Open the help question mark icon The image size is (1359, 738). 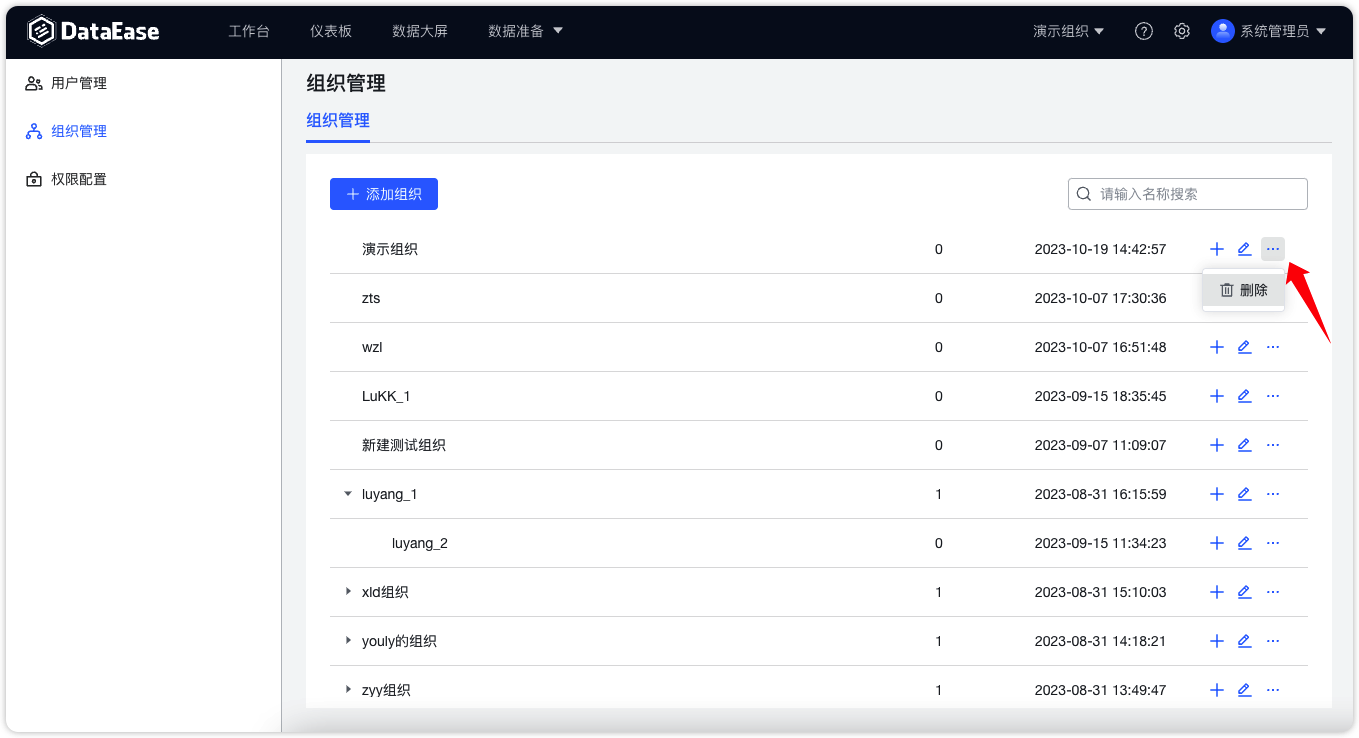[x=1144, y=31]
